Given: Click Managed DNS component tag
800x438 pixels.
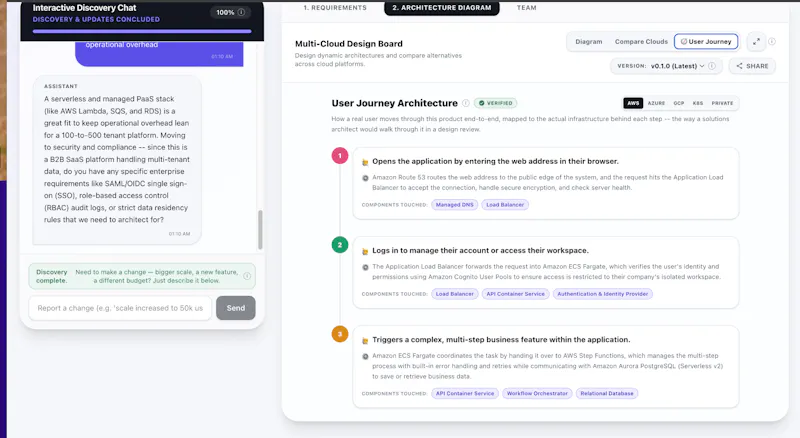Looking at the screenshot, I should click(x=455, y=205).
